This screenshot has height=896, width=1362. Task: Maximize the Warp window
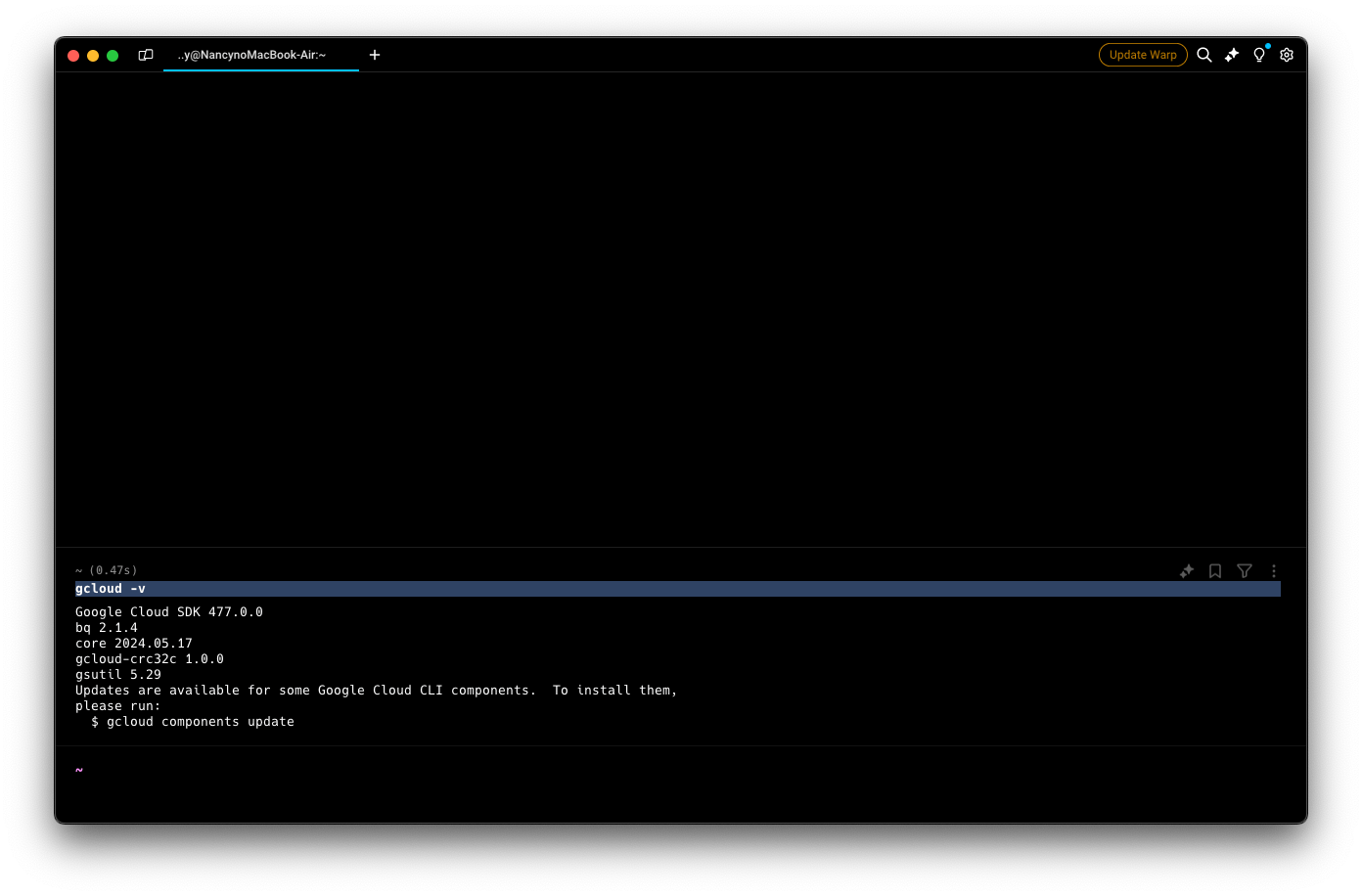point(113,56)
